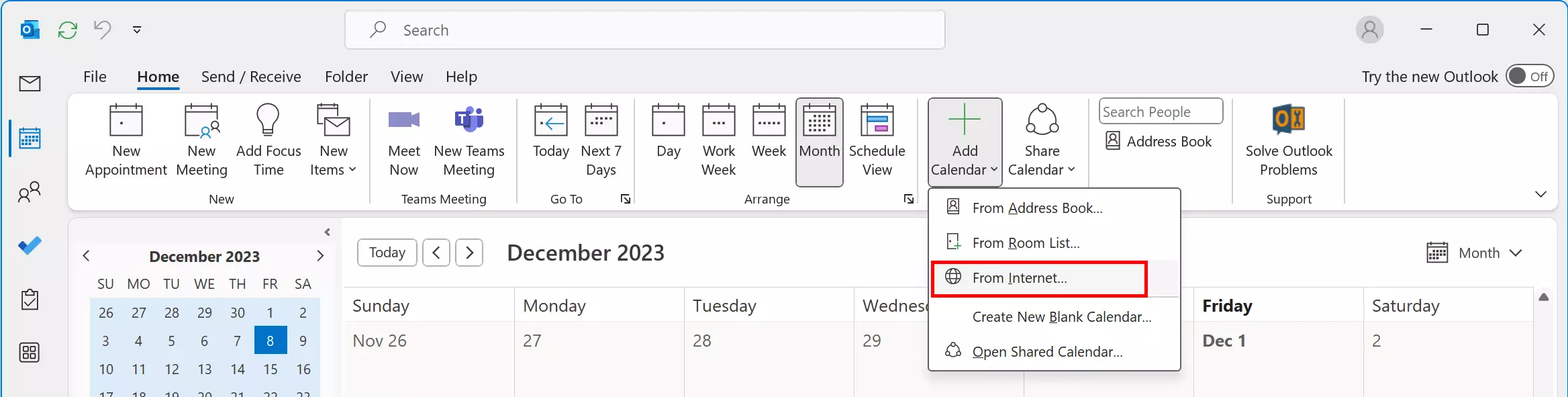Choose From Internet in the Add Calendar menu
Screen dimensions: 1568x397
[1020, 277]
